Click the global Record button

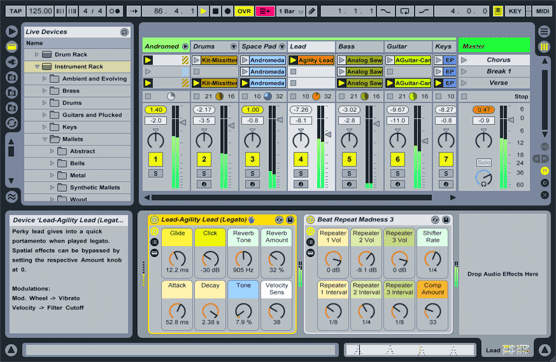pos(227,11)
